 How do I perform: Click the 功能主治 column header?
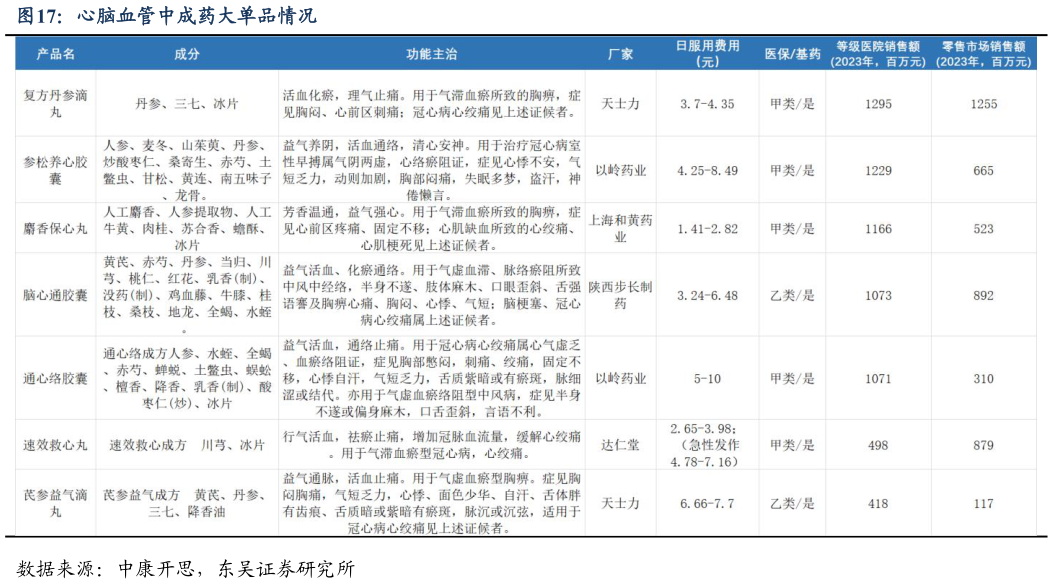431,54
